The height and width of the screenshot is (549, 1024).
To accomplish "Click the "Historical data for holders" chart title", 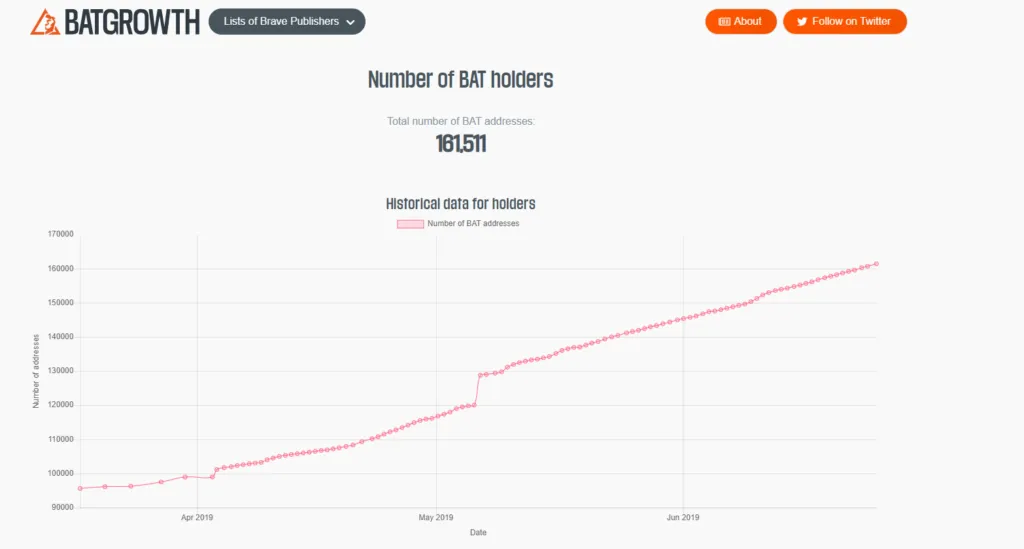I will click(460, 204).
